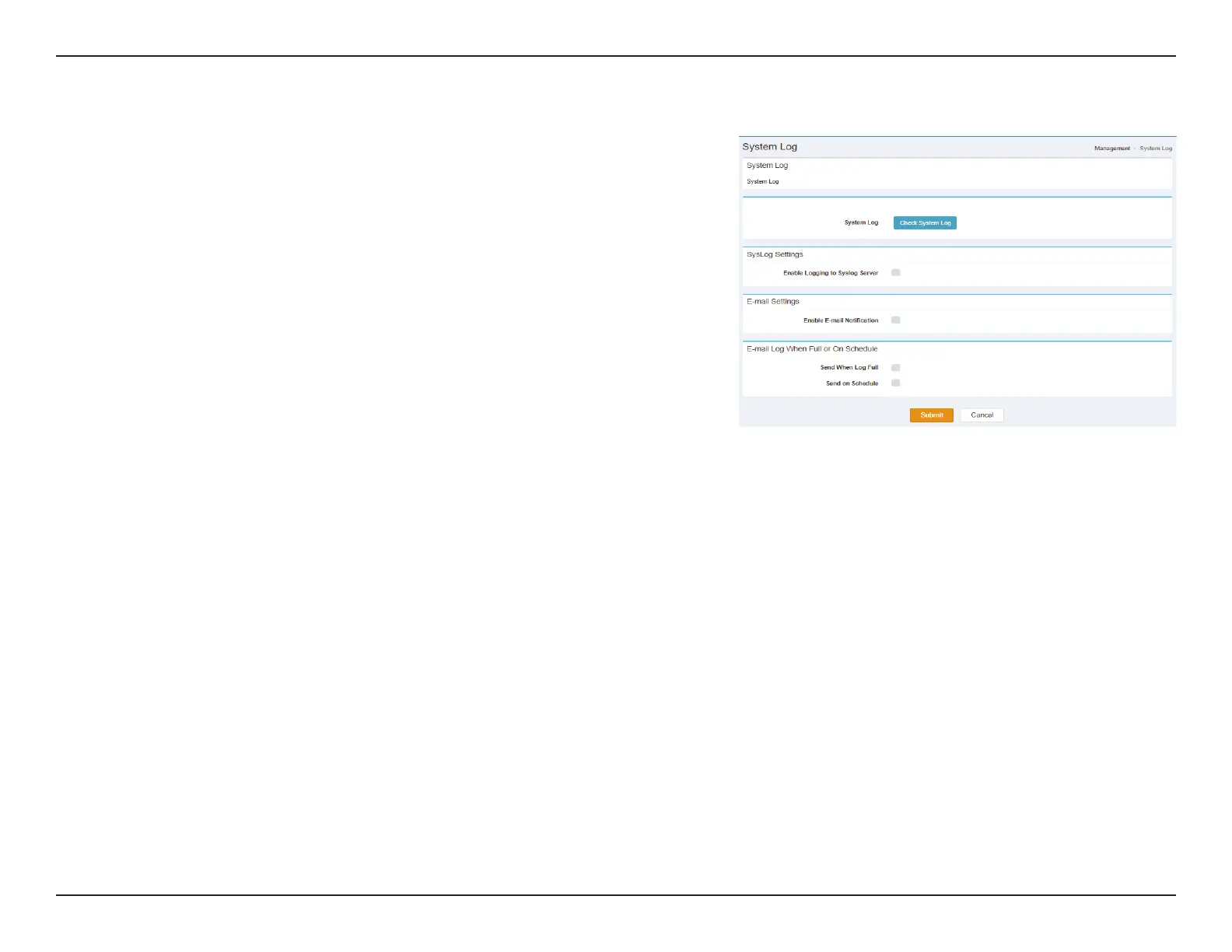The image size is (1232, 952).
Task: Click the Check System Log button
Action: (x=925, y=223)
